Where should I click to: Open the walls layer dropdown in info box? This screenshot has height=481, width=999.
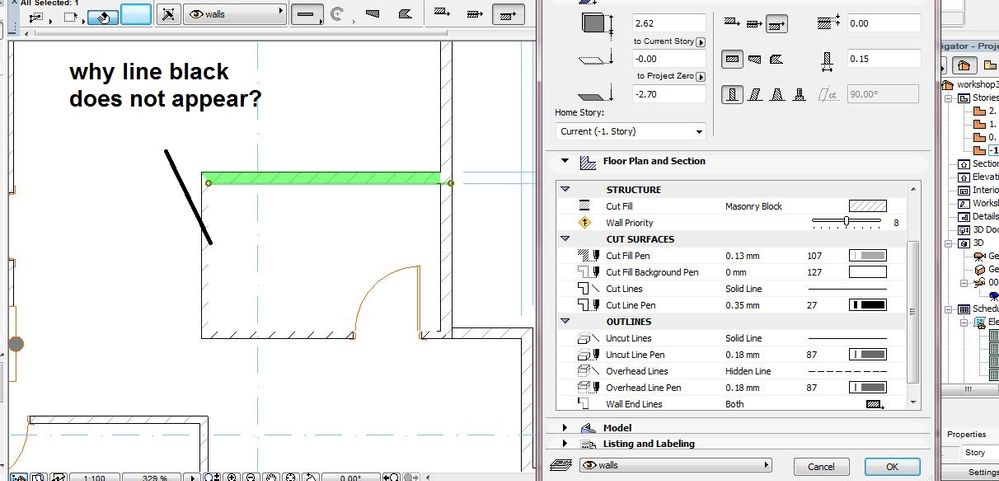click(x=234, y=13)
